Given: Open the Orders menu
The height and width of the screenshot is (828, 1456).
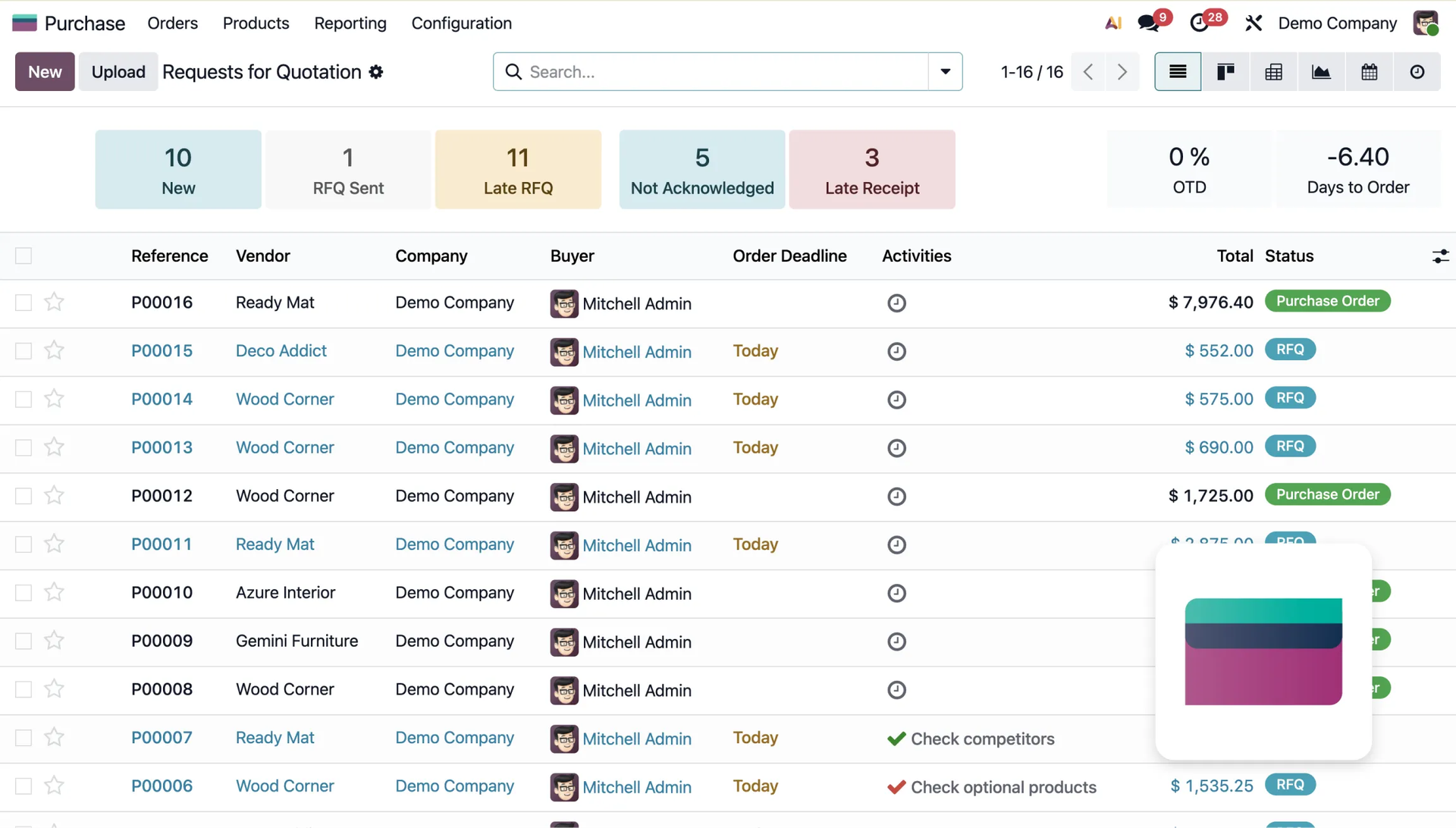Looking at the screenshot, I should coord(172,24).
